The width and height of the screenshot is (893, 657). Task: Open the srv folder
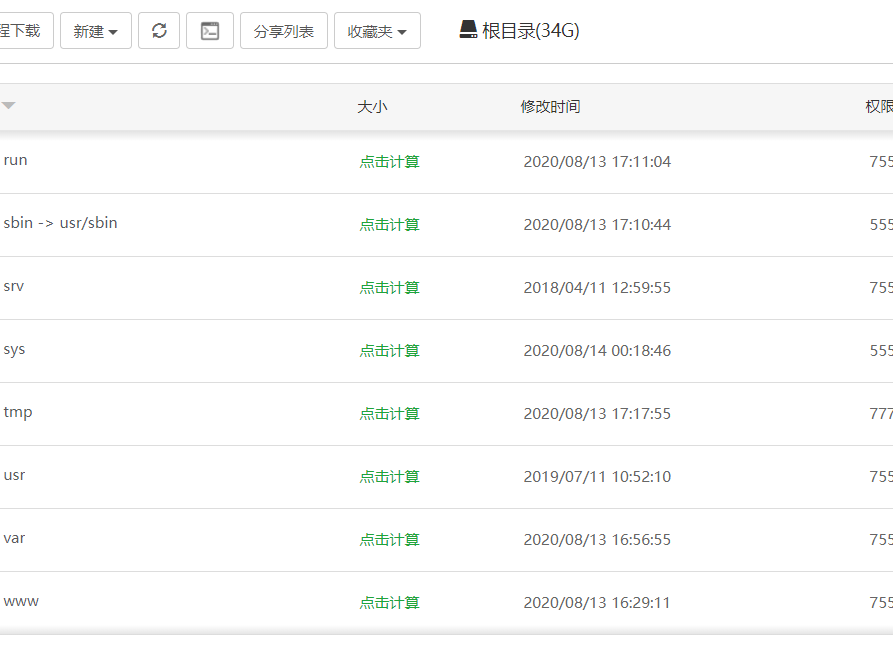[14, 286]
